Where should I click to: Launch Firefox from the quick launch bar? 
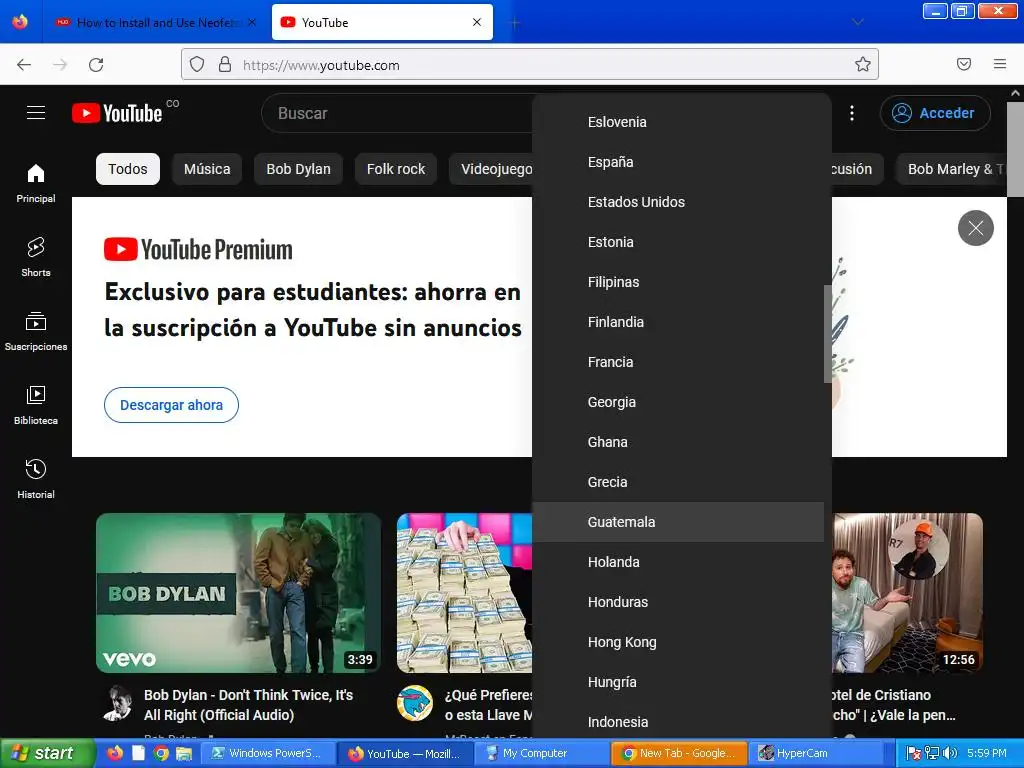click(115, 753)
